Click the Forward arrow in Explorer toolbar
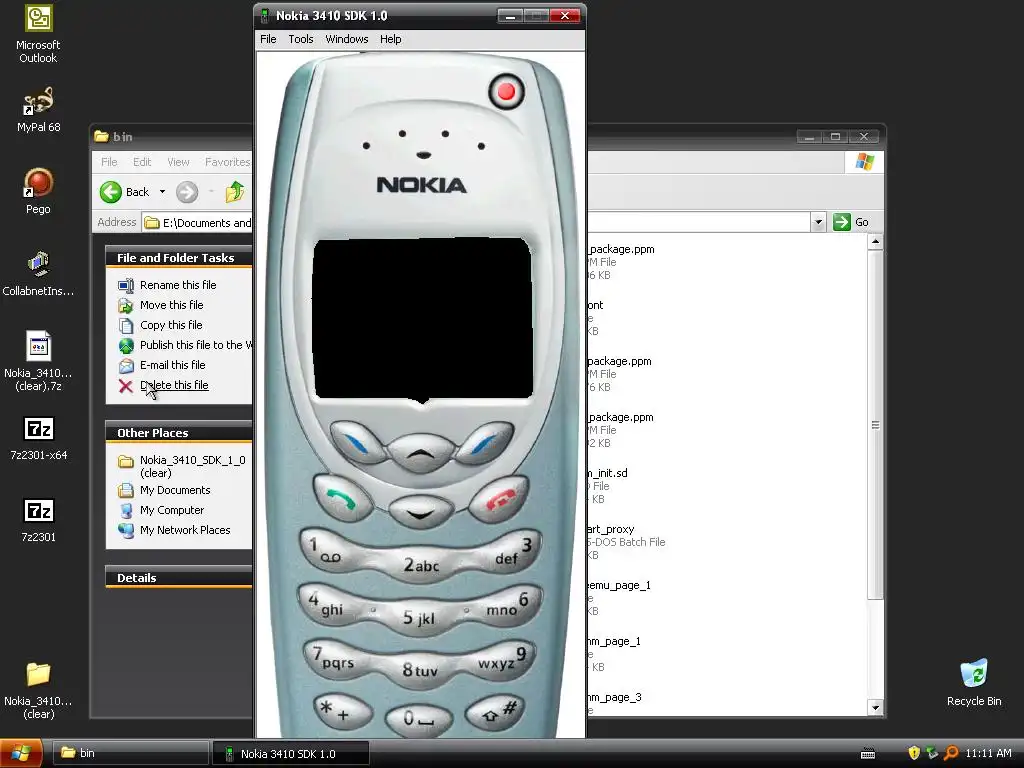 coord(187,192)
